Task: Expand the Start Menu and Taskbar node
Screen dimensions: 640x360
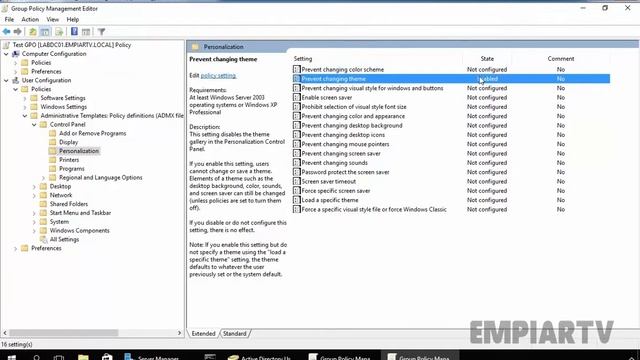Action: click(x=34, y=213)
